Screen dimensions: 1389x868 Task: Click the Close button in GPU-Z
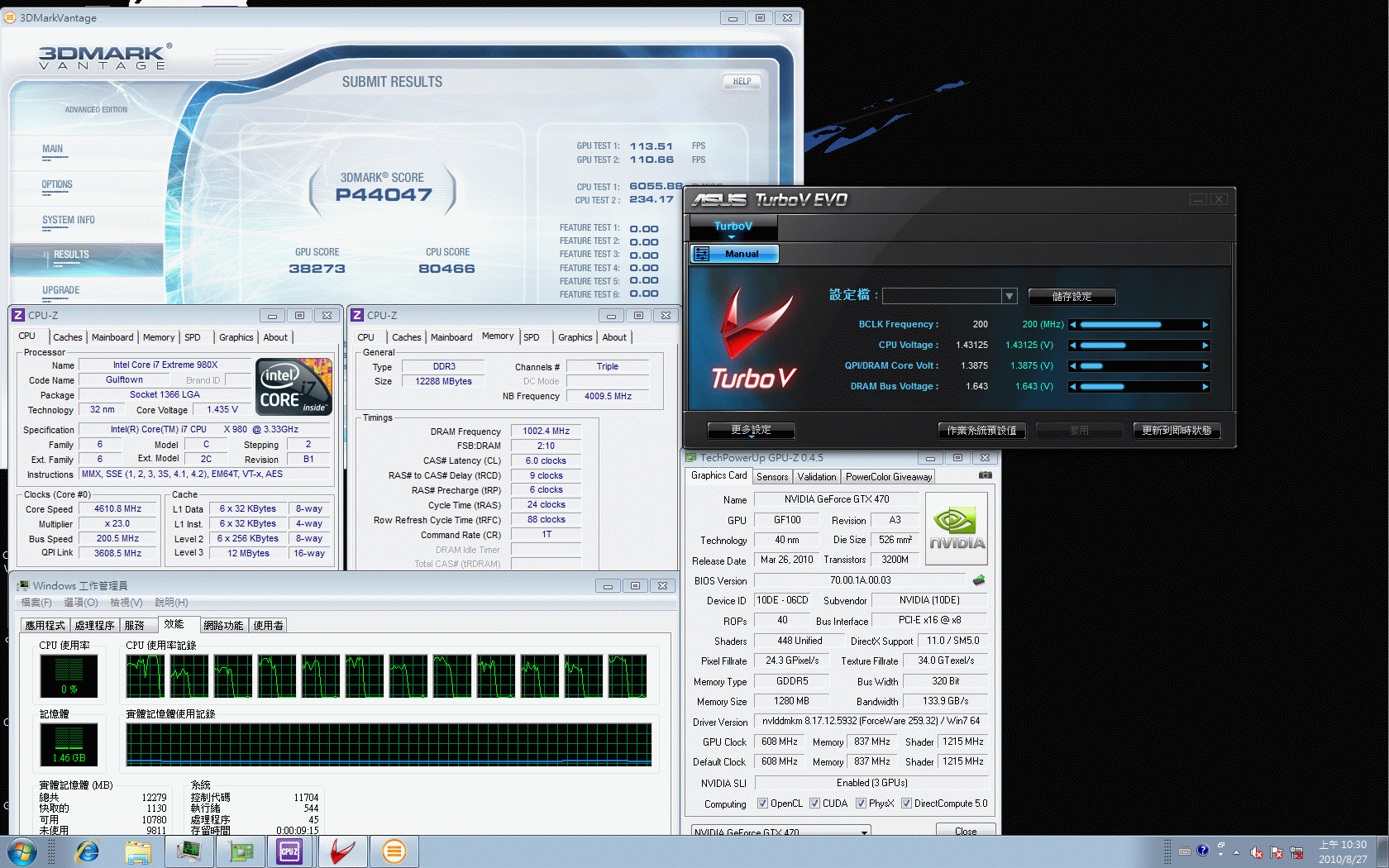click(965, 830)
